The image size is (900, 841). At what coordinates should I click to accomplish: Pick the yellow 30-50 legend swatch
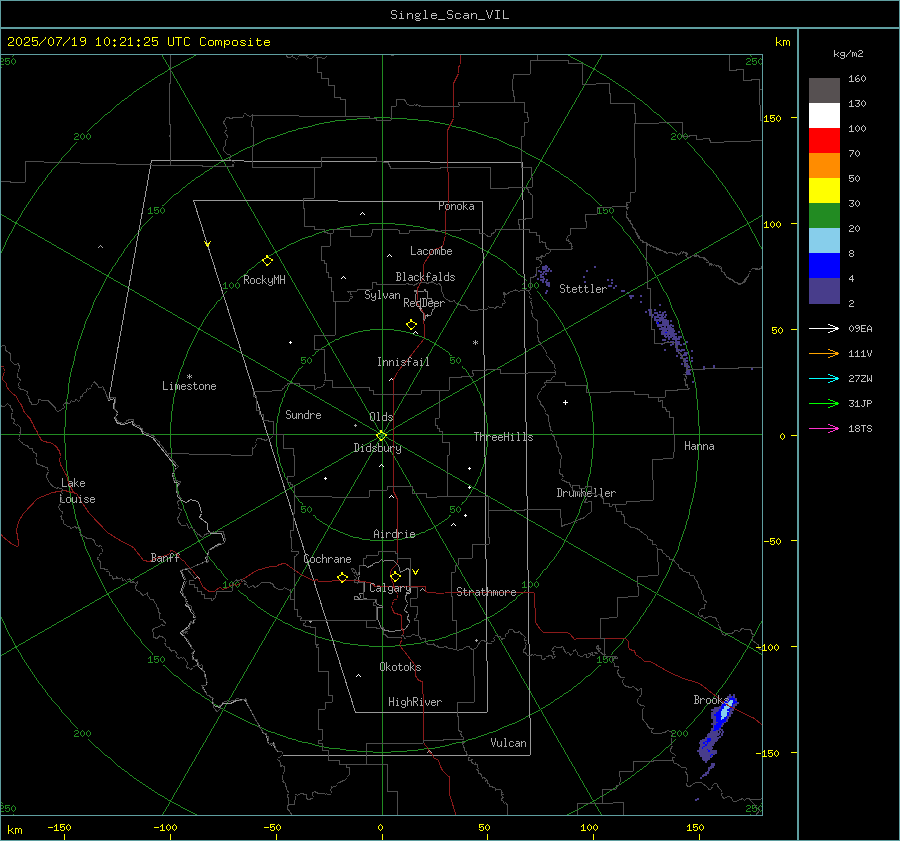click(x=824, y=191)
